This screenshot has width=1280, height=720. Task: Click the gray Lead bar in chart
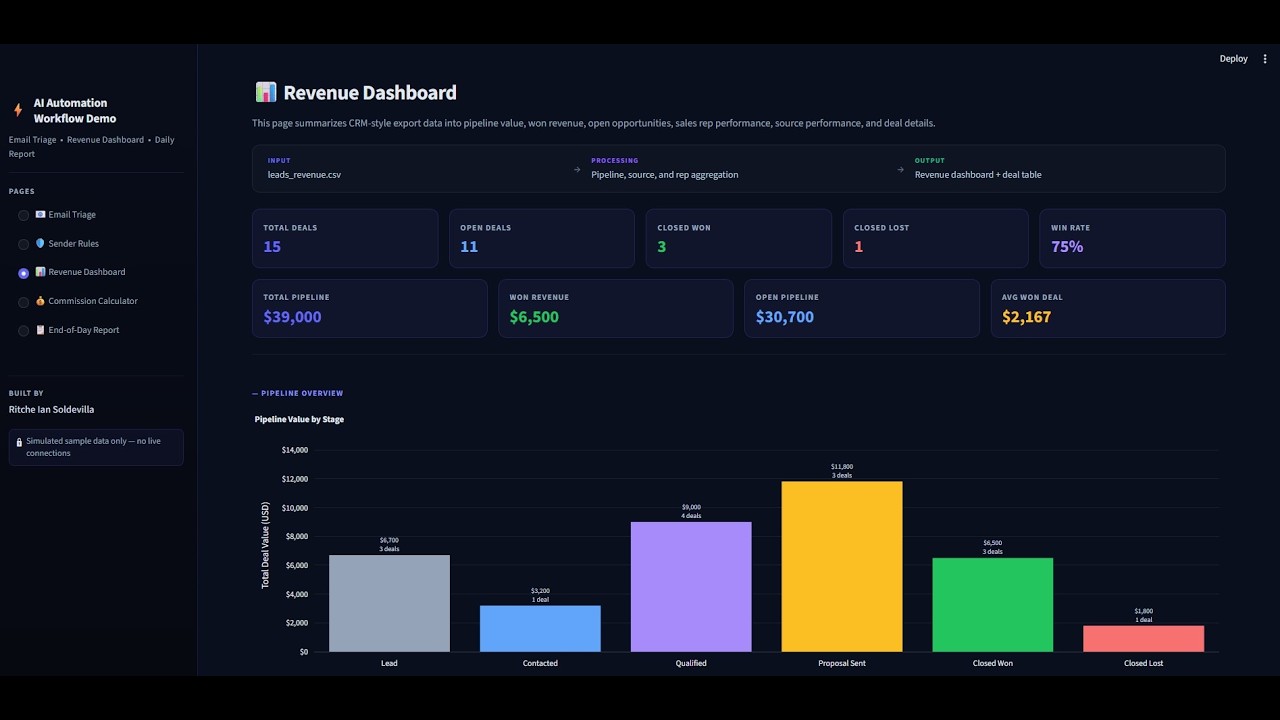tap(389, 603)
